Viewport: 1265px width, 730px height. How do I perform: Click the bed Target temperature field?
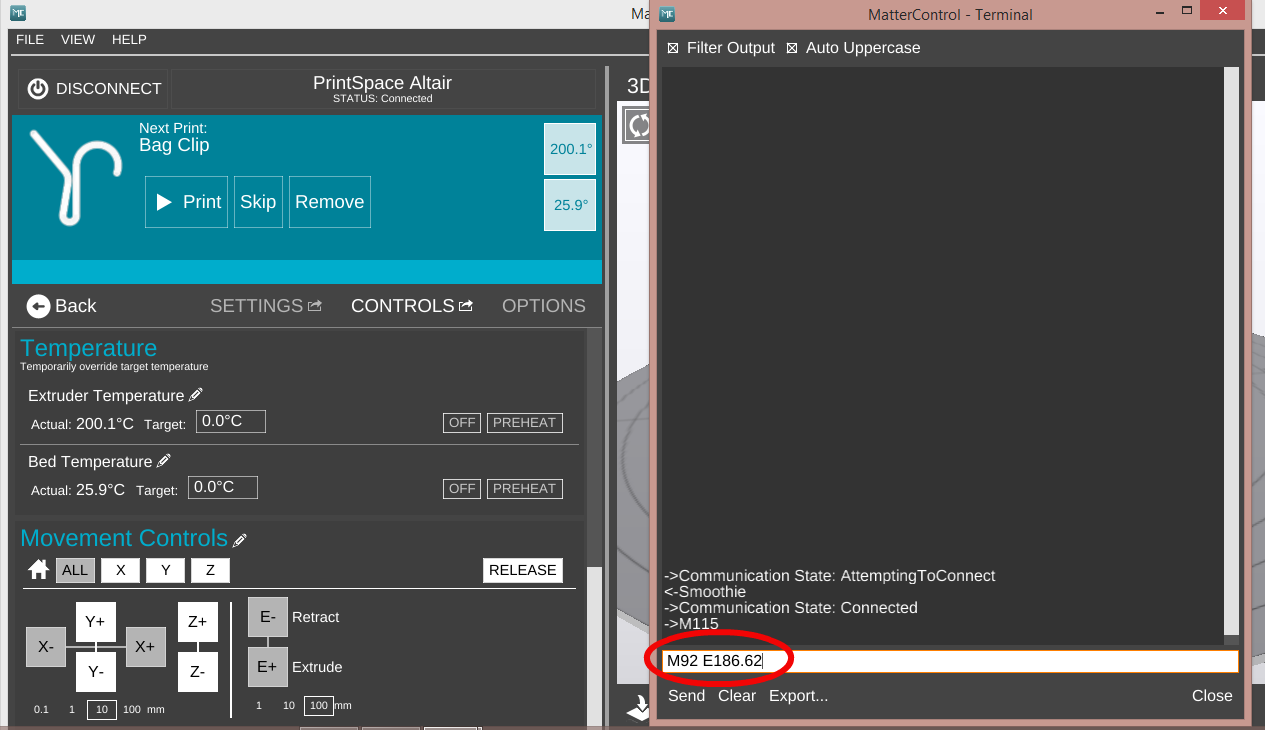223,487
